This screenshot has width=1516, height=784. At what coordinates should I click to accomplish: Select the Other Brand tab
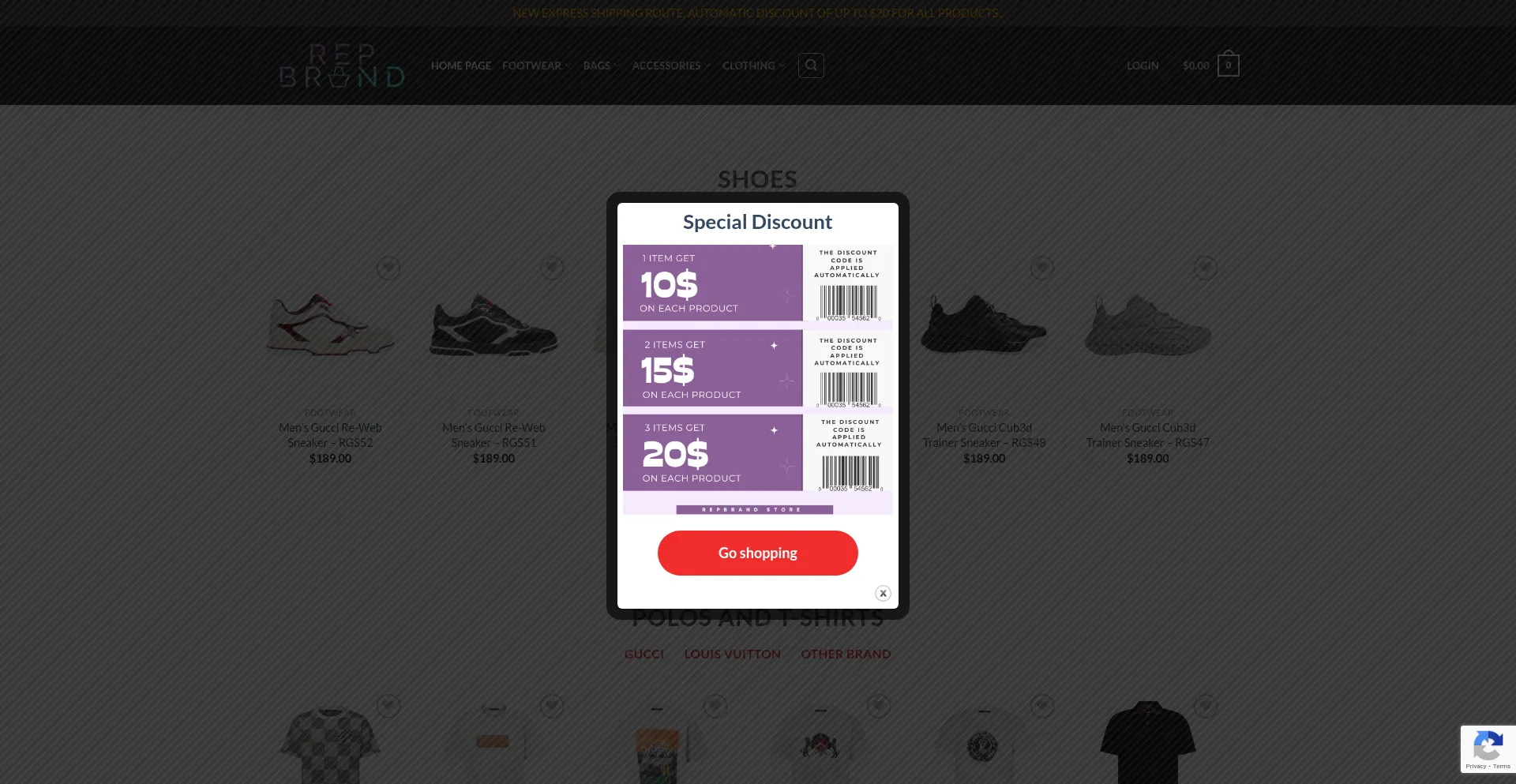(x=846, y=654)
